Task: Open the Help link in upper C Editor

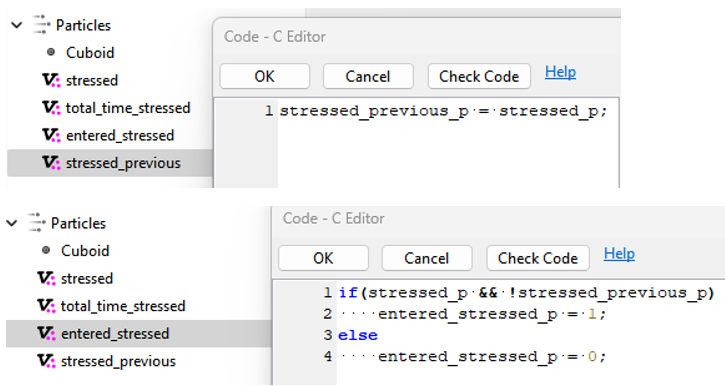Action: click(x=560, y=72)
